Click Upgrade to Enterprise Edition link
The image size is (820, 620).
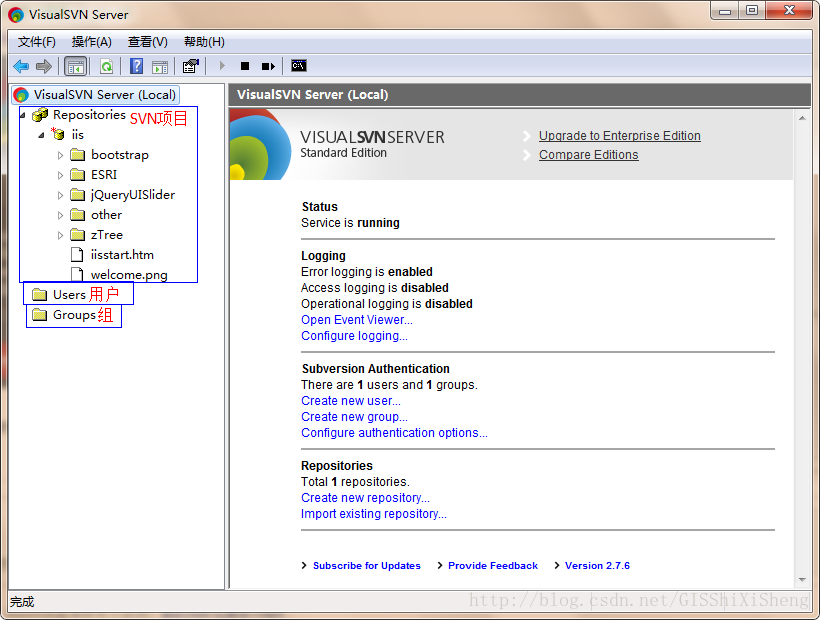point(620,136)
